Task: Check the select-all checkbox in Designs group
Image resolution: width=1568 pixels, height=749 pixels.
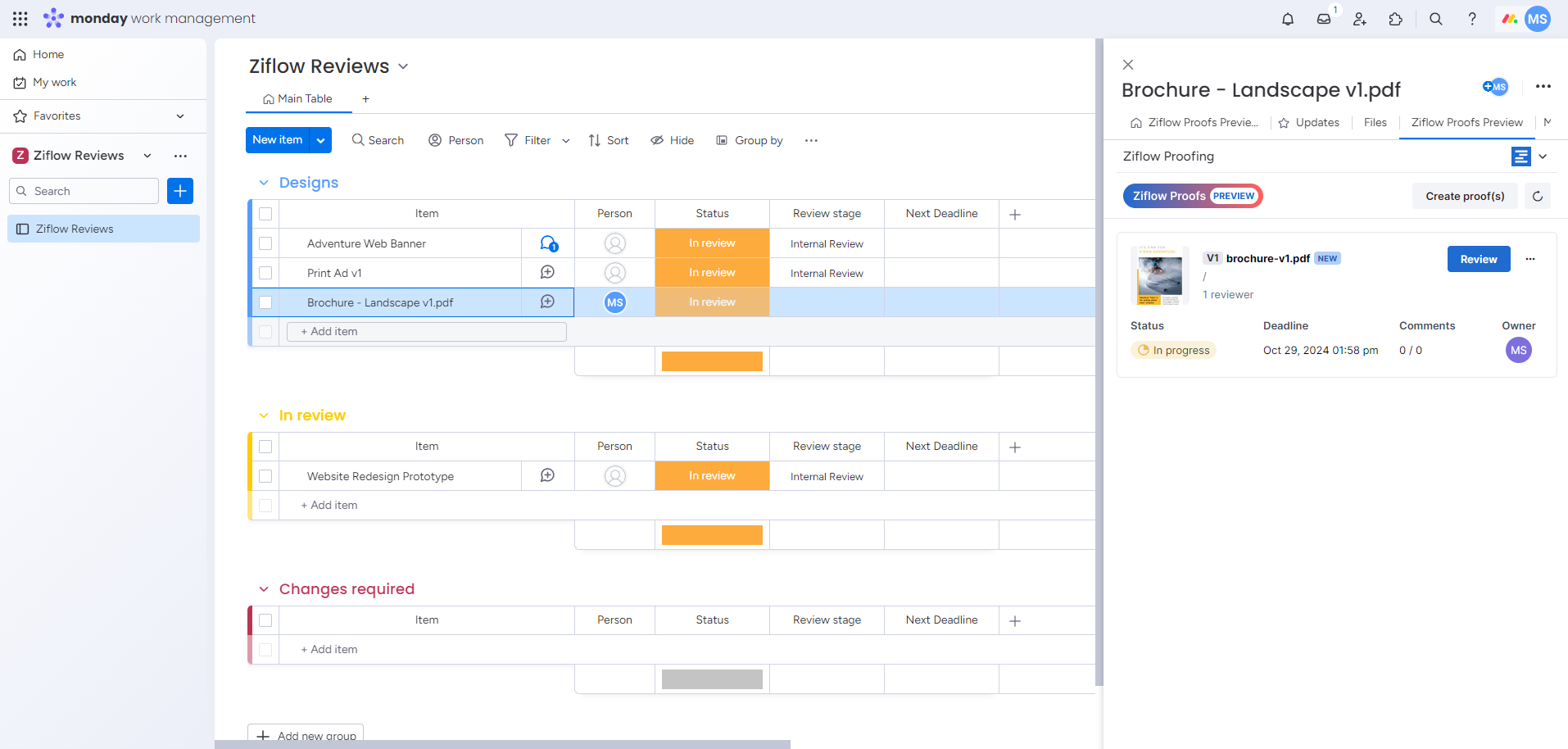Action: (265, 213)
